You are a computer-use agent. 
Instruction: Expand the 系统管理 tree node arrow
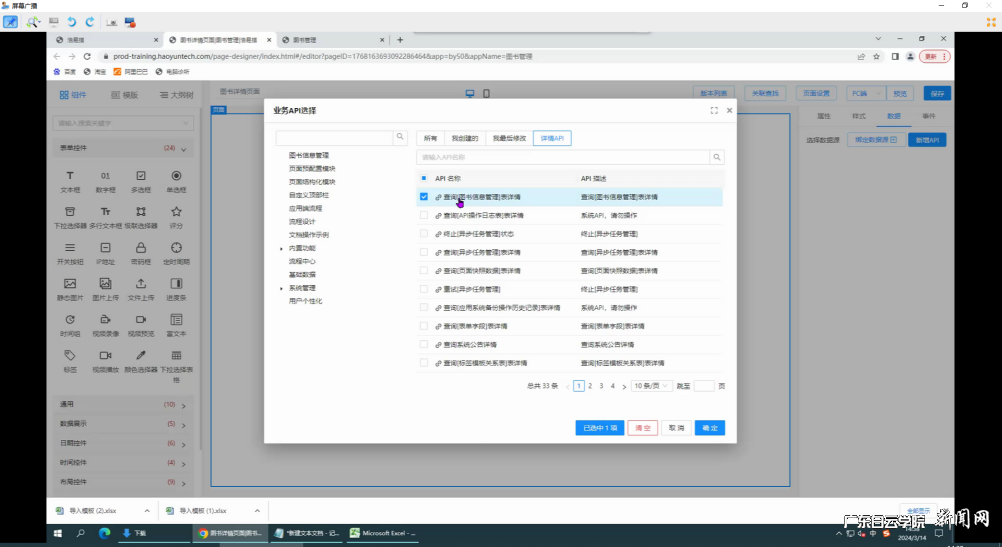coord(281,288)
